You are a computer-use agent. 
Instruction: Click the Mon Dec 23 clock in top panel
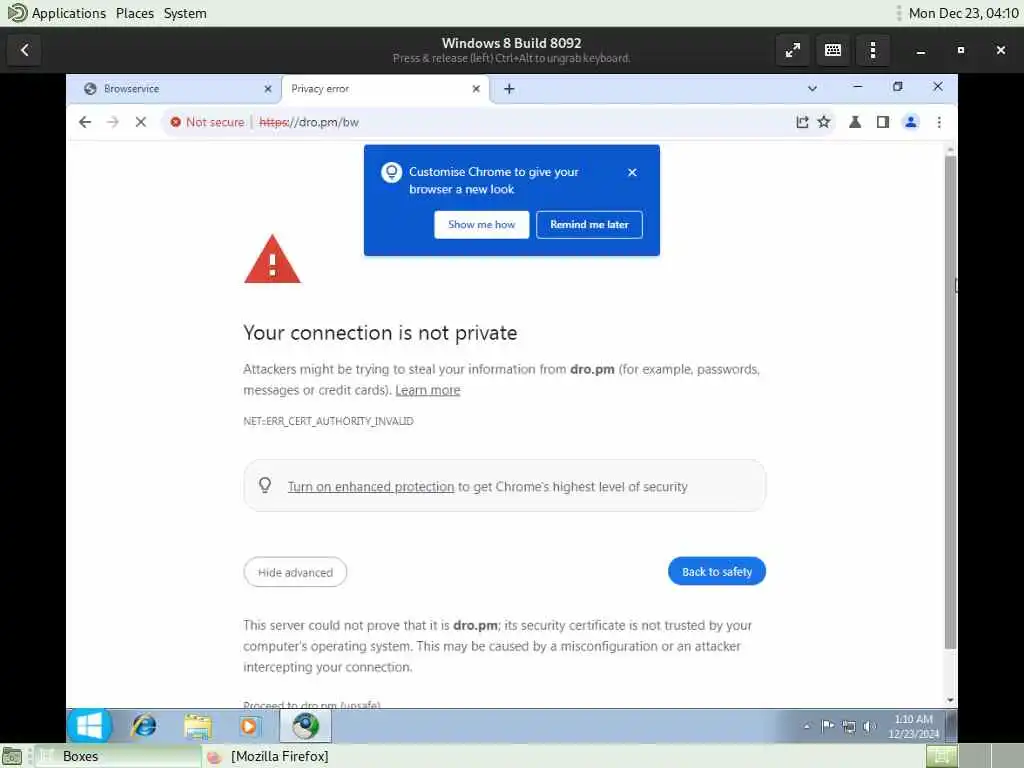point(963,13)
